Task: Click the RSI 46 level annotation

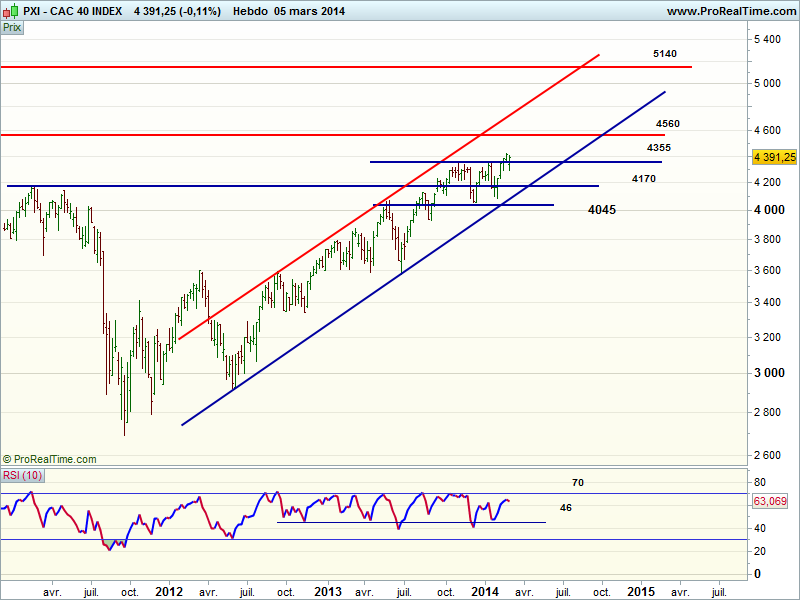Action: coord(565,507)
